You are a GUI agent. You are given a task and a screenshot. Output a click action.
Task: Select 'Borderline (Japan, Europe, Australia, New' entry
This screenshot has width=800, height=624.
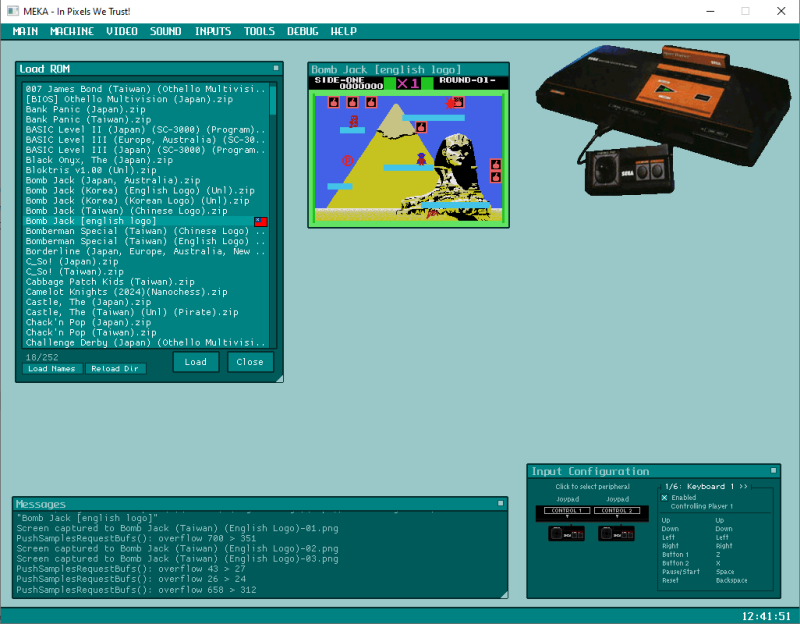point(146,251)
